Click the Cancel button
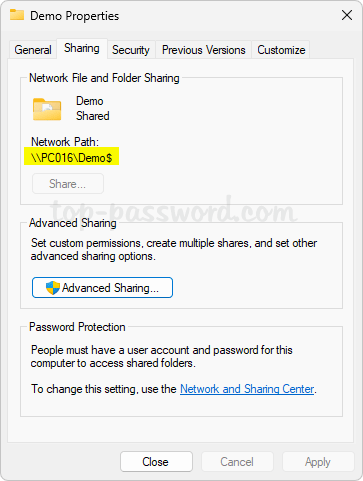This screenshot has height=481, width=363. tap(237, 462)
